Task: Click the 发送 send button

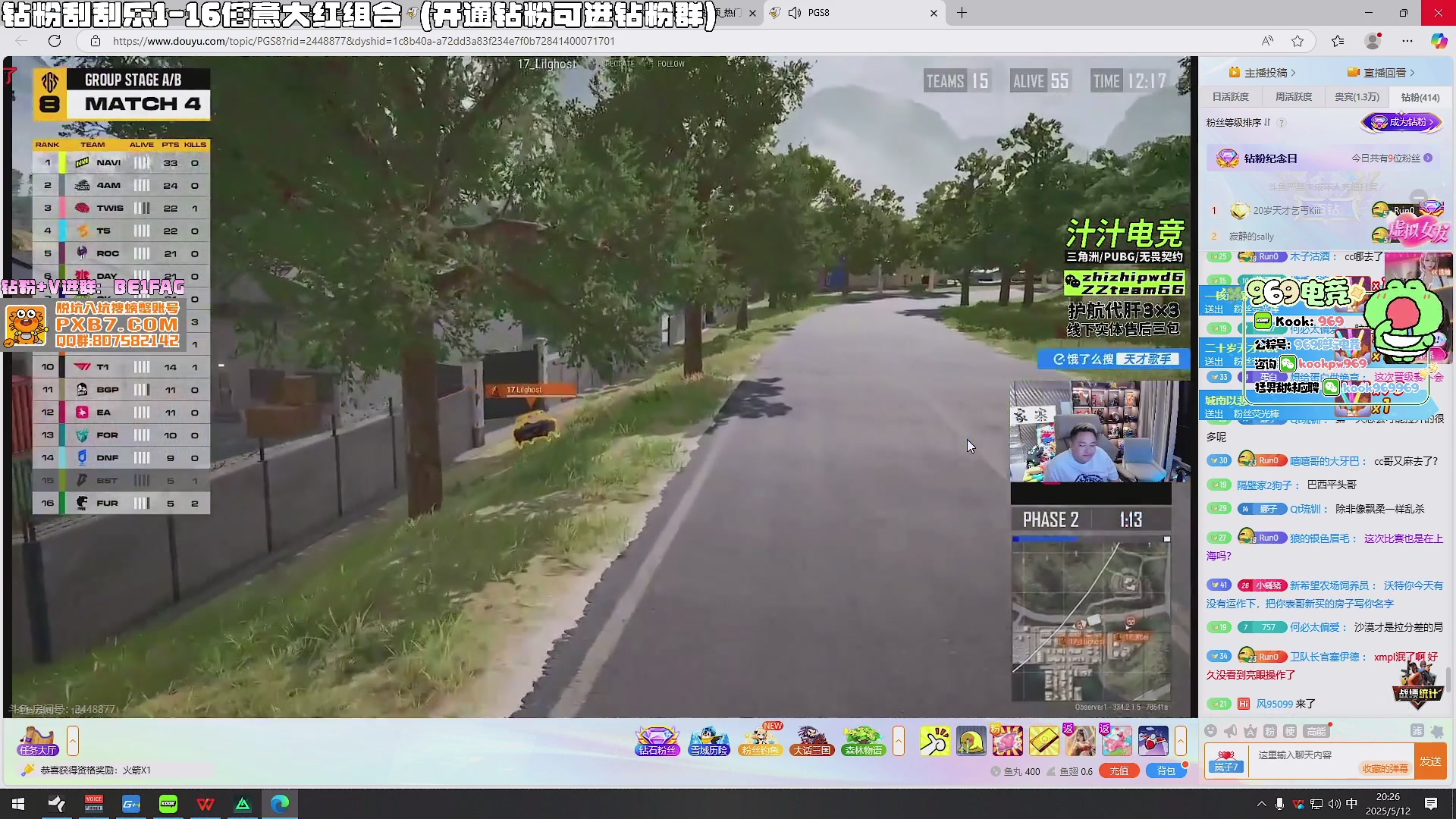Action: [1431, 761]
